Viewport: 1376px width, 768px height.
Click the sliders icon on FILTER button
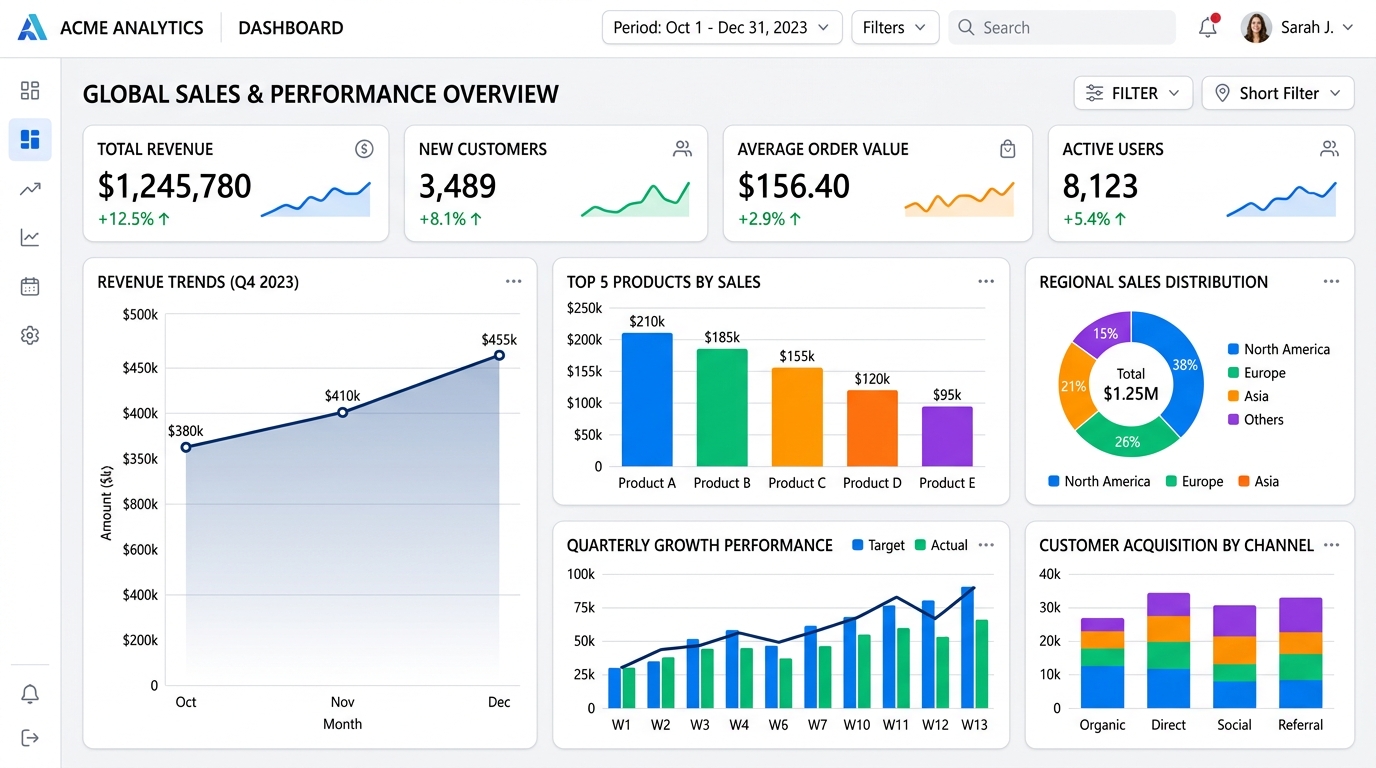[x=1095, y=93]
